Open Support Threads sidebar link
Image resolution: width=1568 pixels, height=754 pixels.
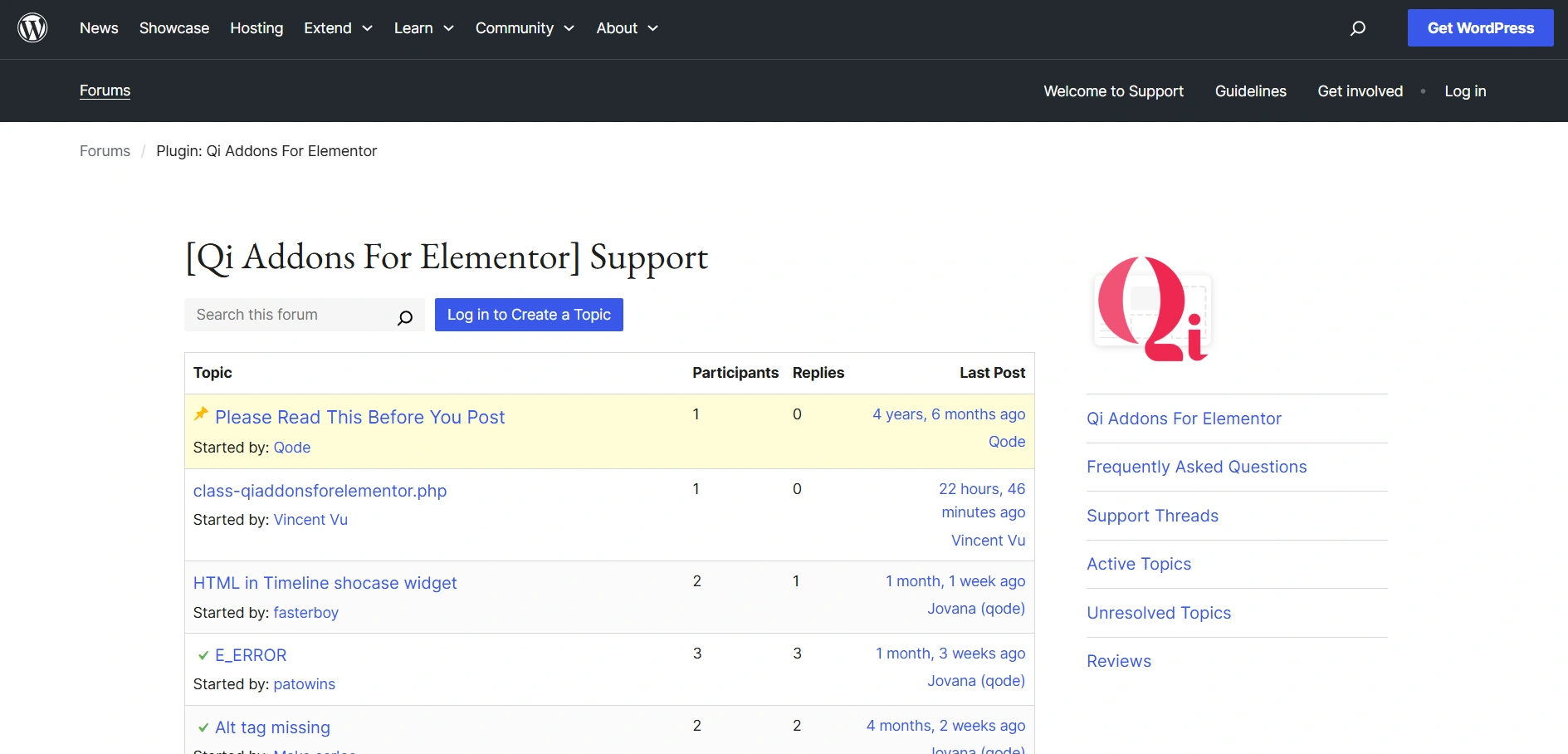(1152, 516)
